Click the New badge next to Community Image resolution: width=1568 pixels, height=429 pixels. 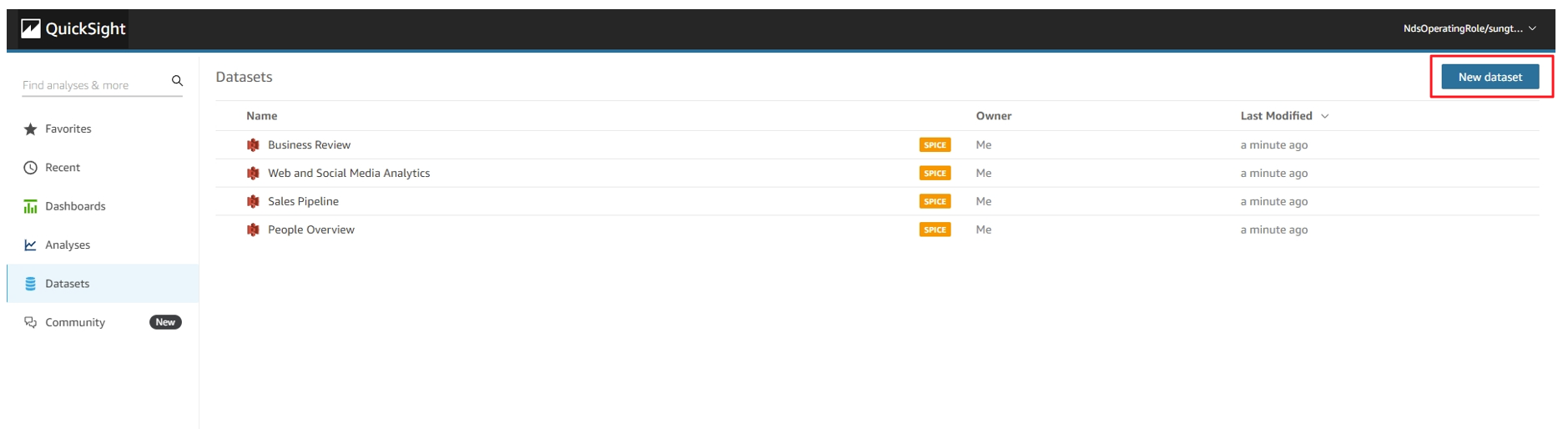pos(165,322)
